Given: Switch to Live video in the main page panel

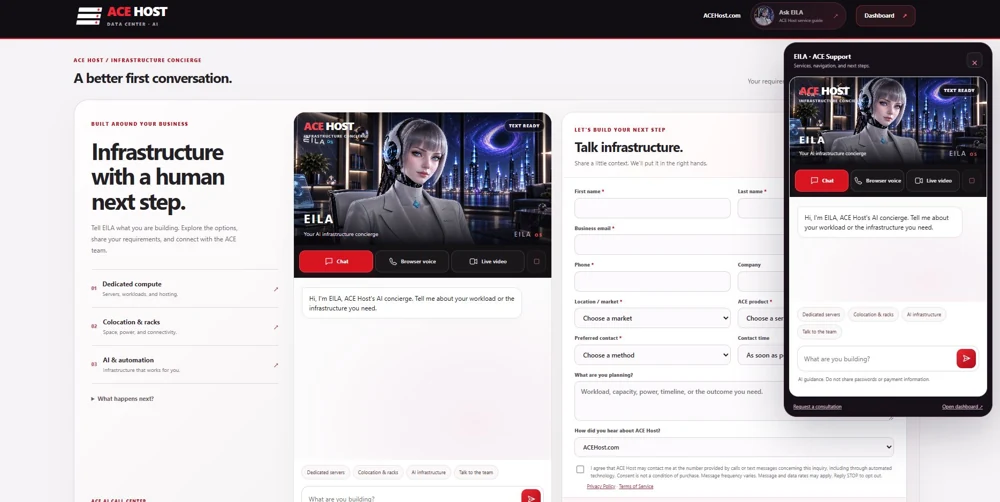Looking at the screenshot, I should point(488,262).
